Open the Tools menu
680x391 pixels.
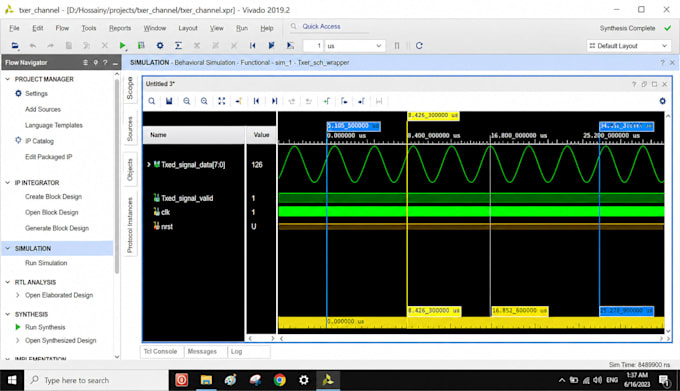(x=89, y=28)
